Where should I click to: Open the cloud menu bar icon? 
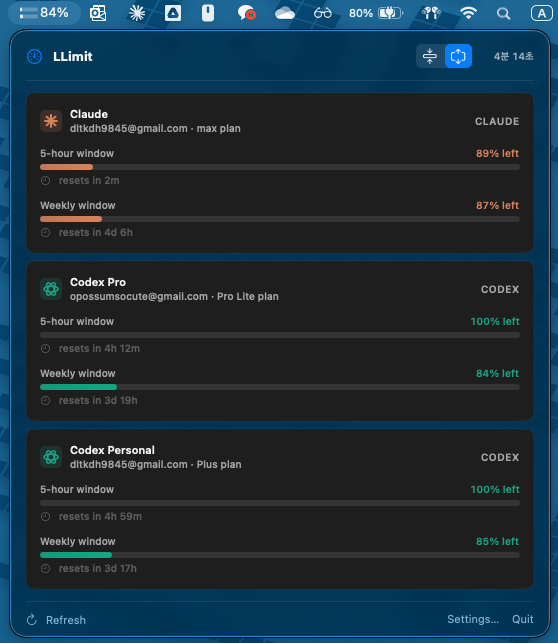tap(285, 13)
